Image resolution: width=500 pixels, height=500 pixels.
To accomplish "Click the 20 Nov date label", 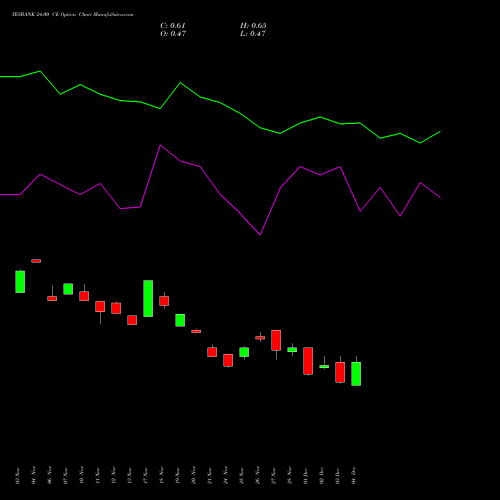I will (194, 476).
